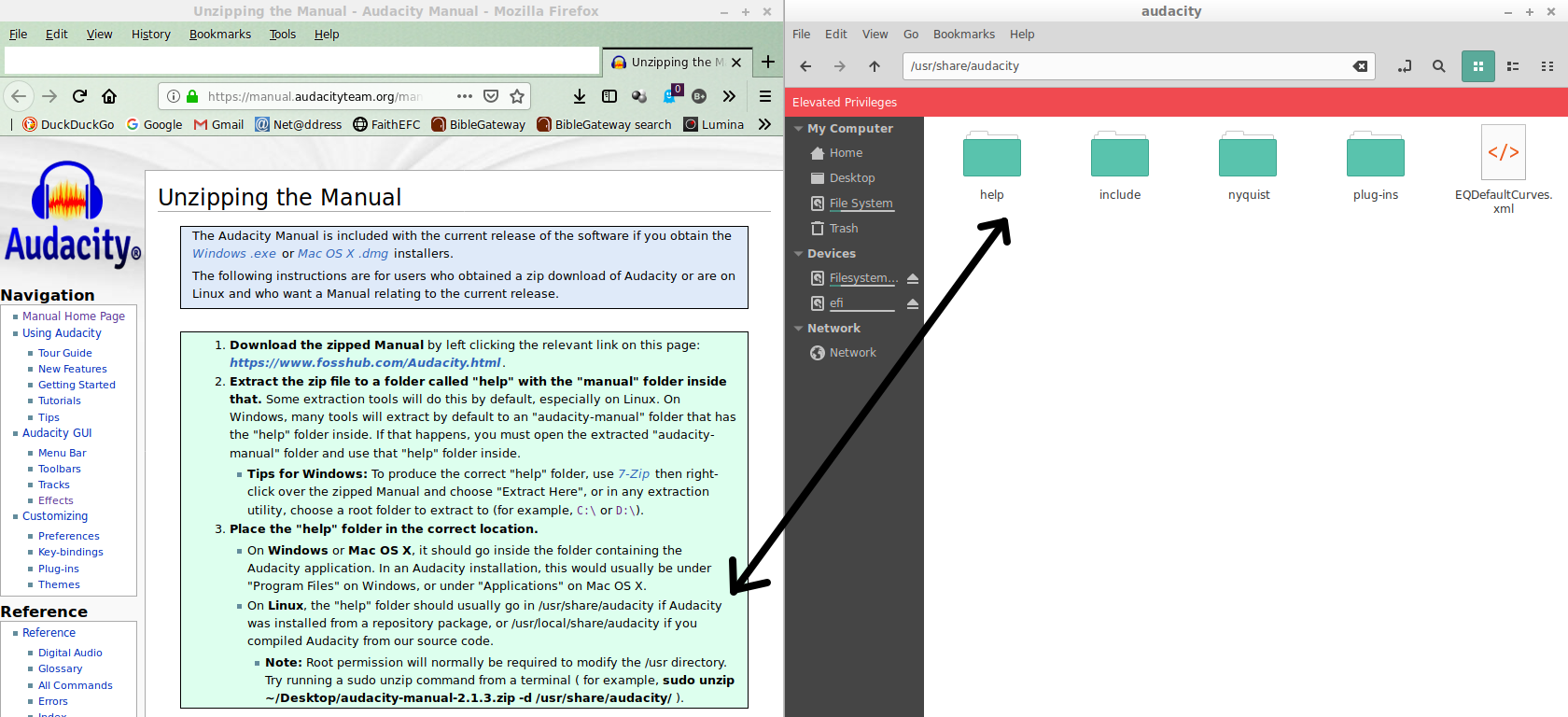Click the Audacity logo image
Viewport: 1568px width, 717px height.
[x=72, y=216]
